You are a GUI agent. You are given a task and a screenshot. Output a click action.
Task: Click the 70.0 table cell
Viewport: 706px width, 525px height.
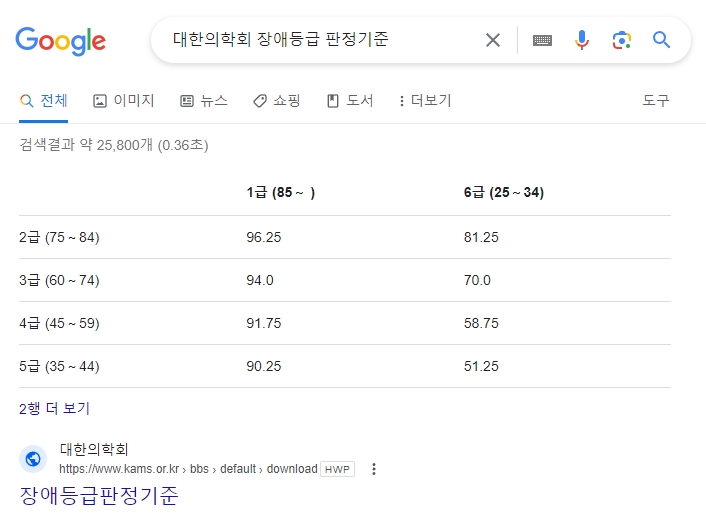click(x=477, y=280)
